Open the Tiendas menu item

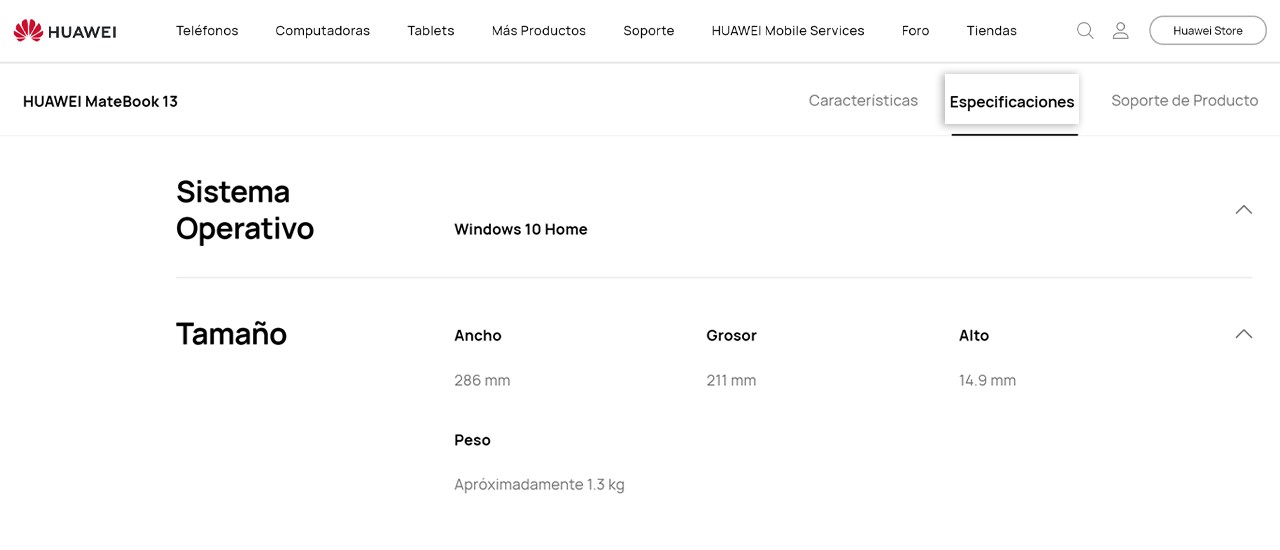pos(992,31)
